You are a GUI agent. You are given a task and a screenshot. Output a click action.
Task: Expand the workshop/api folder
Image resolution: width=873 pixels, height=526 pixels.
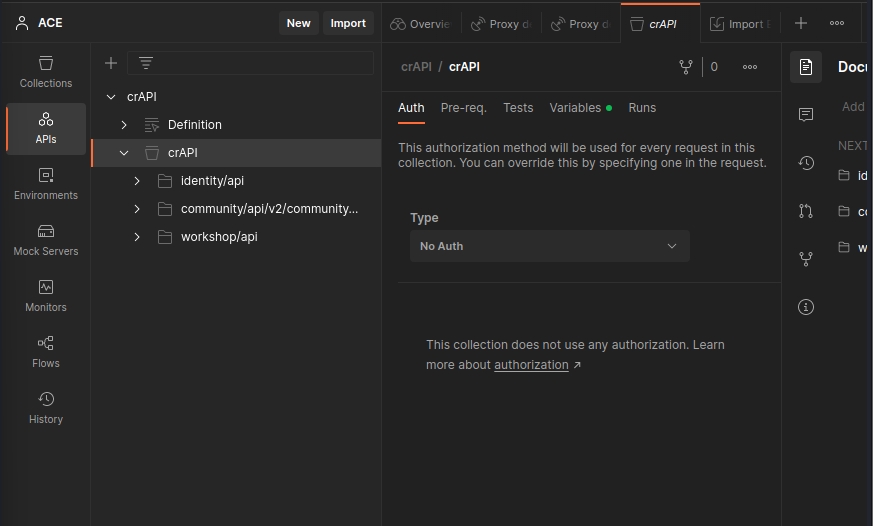click(x=137, y=237)
